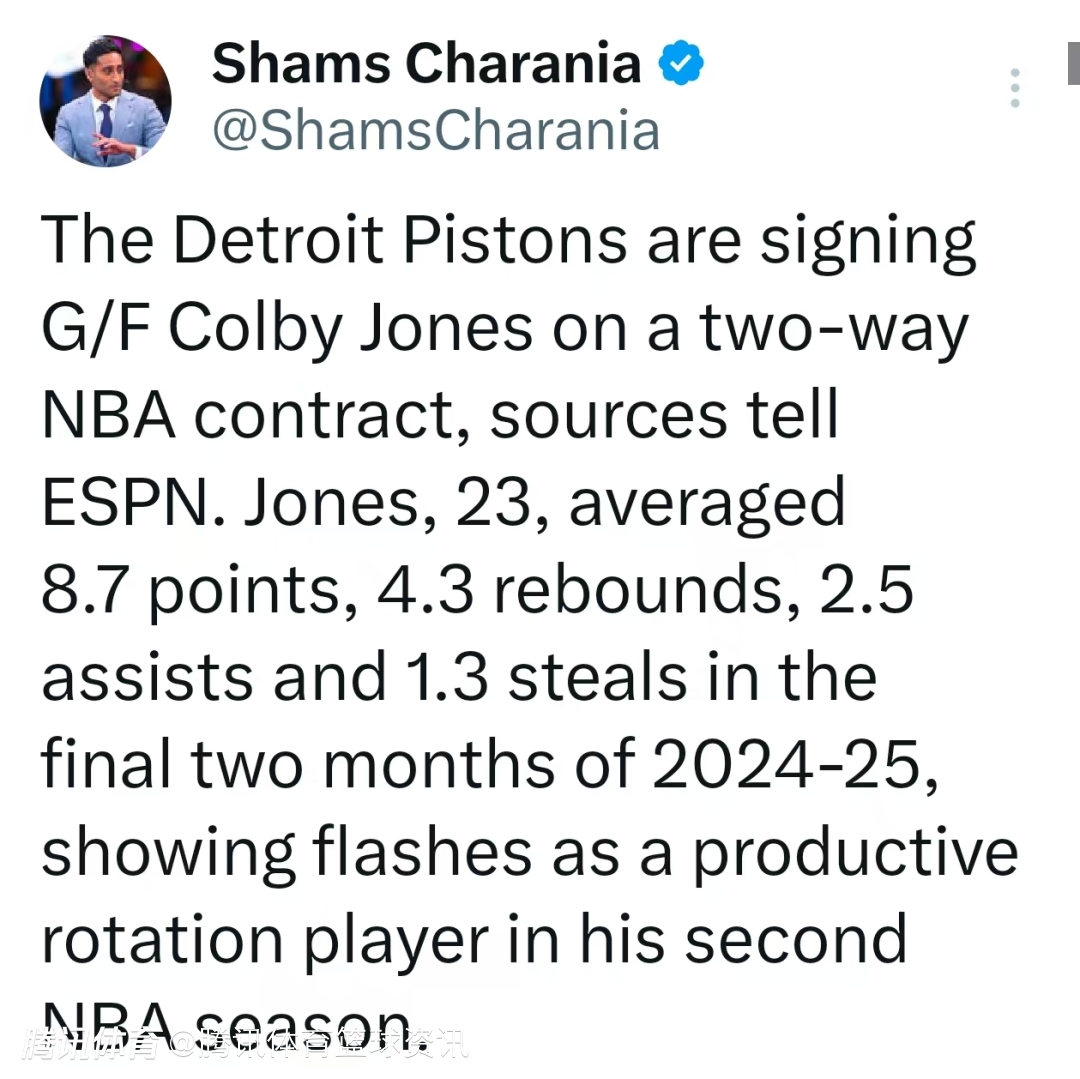Click the word "productive" in the tweet
This screenshot has height=1079, width=1080.
856,853
